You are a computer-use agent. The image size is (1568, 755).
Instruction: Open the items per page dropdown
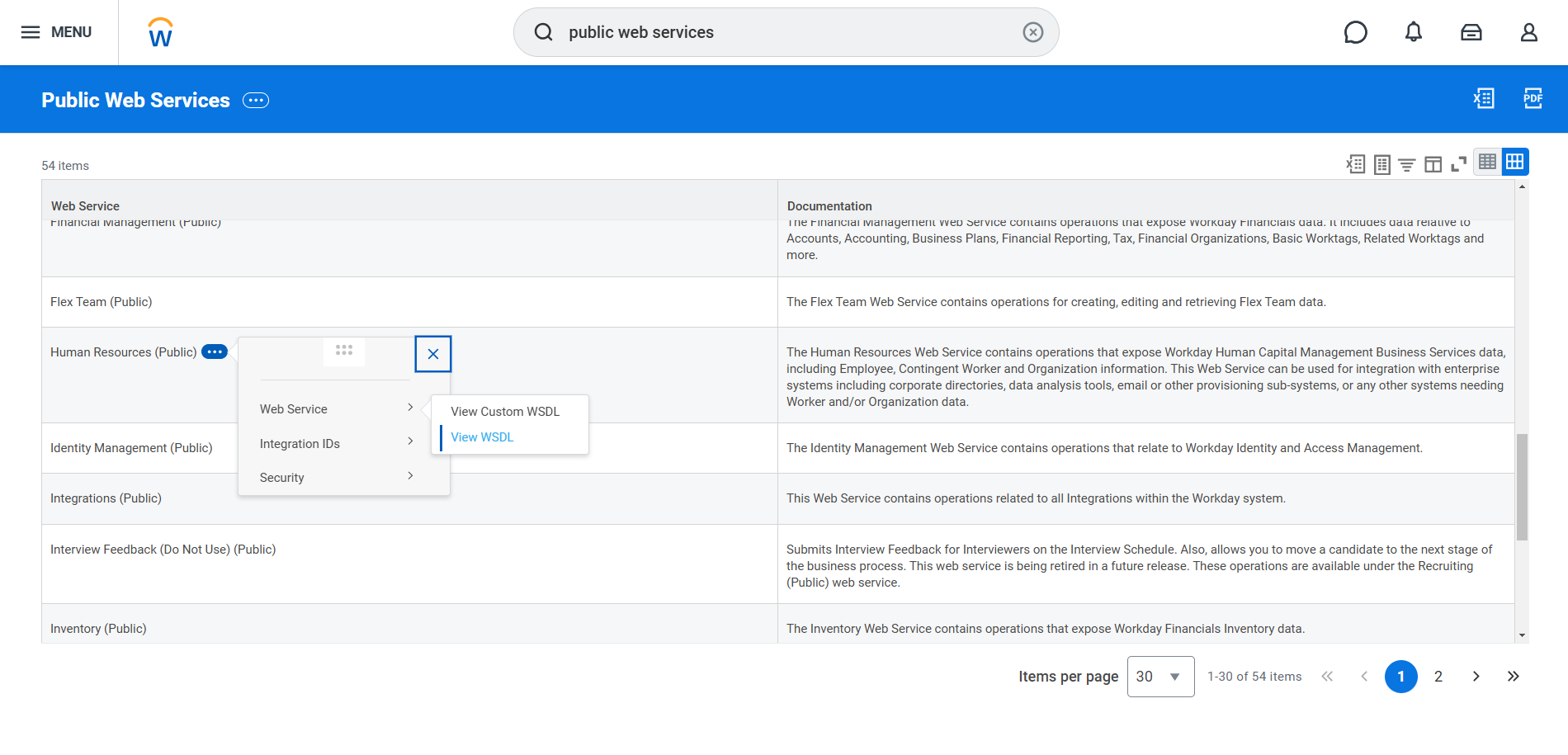point(1160,677)
